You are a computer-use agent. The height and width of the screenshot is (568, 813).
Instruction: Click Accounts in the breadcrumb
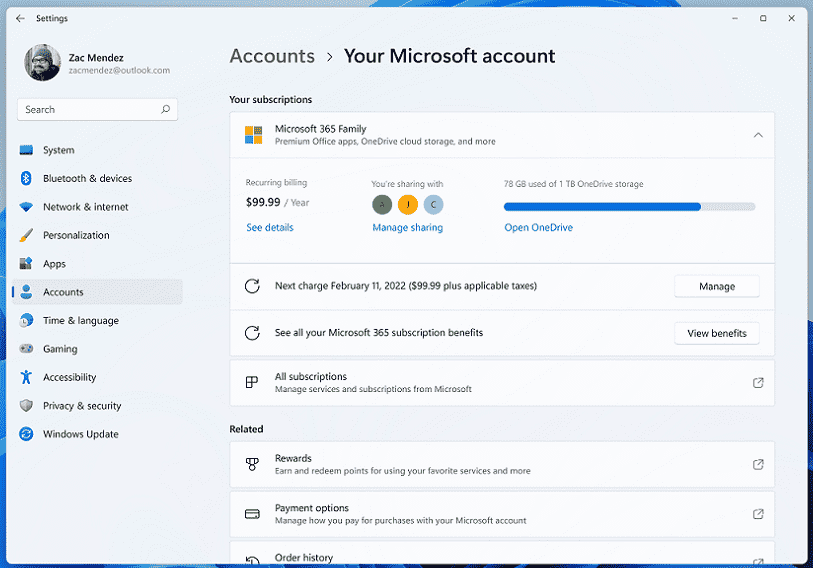click(272, 56)
